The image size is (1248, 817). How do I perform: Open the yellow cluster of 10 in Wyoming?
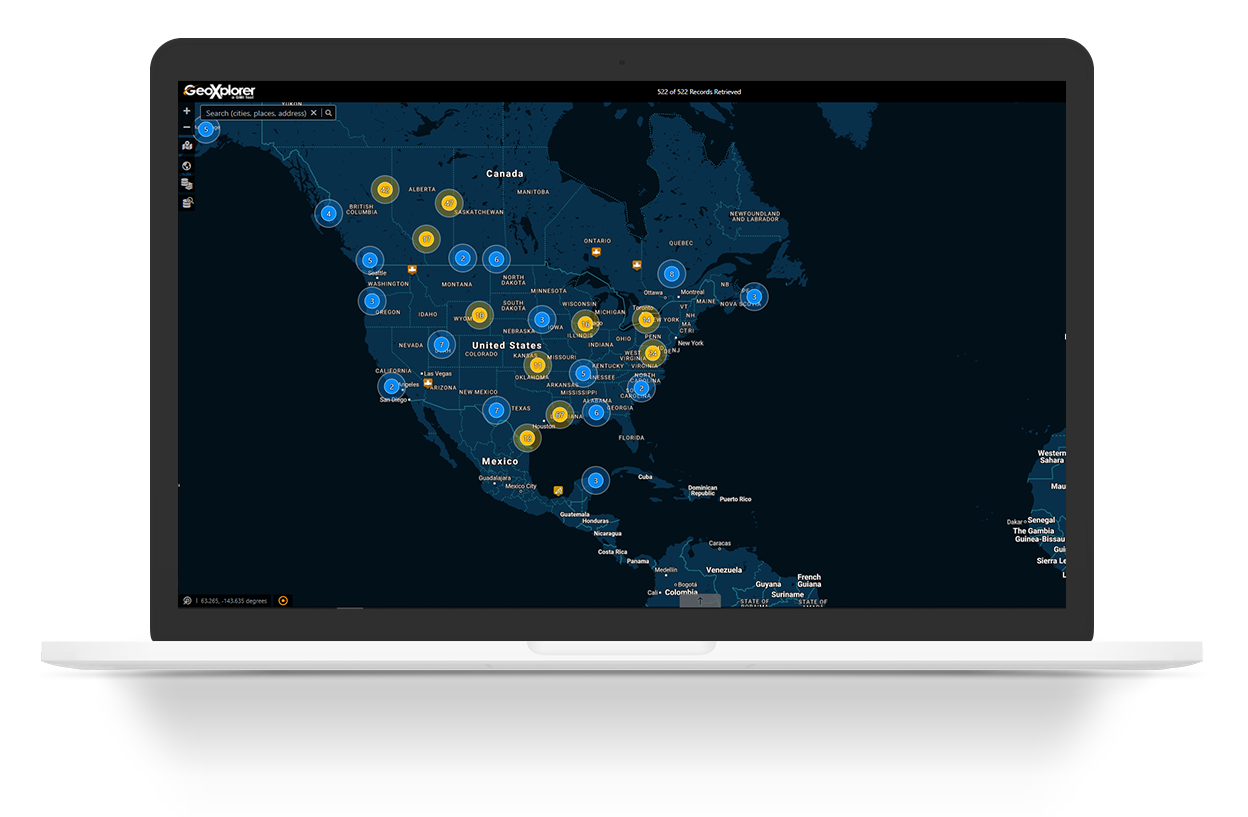pyautogui.click(x=479, y=315)
